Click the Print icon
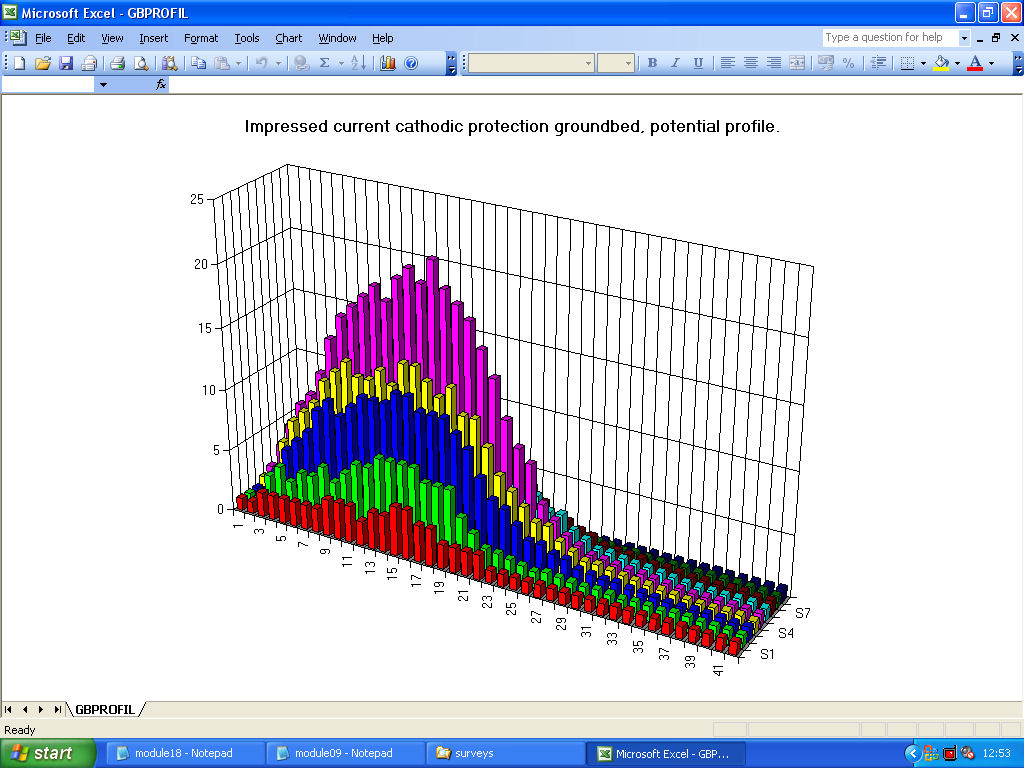Viewport: 1024px width, 768px height. (x=117, y=63)
